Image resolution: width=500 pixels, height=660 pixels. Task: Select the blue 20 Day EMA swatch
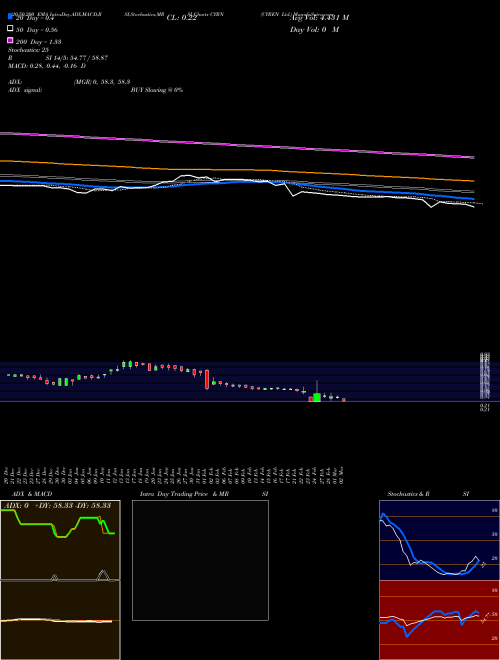10,17
